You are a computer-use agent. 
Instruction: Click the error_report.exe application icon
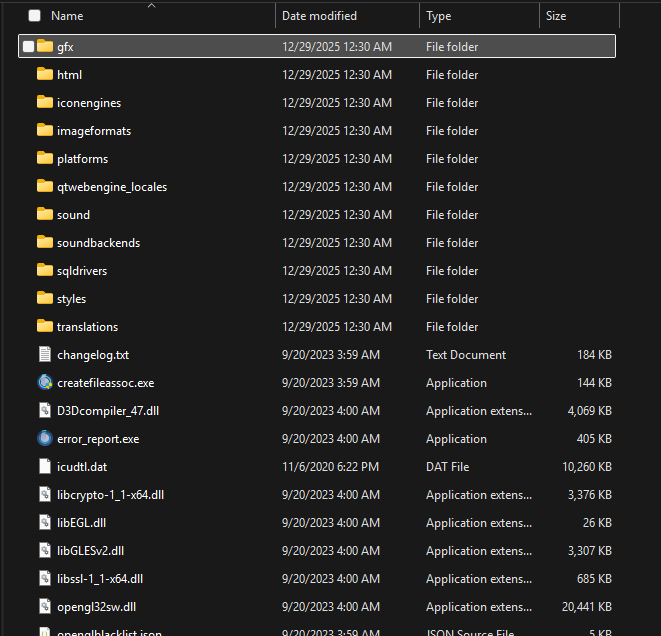[45, 438]
